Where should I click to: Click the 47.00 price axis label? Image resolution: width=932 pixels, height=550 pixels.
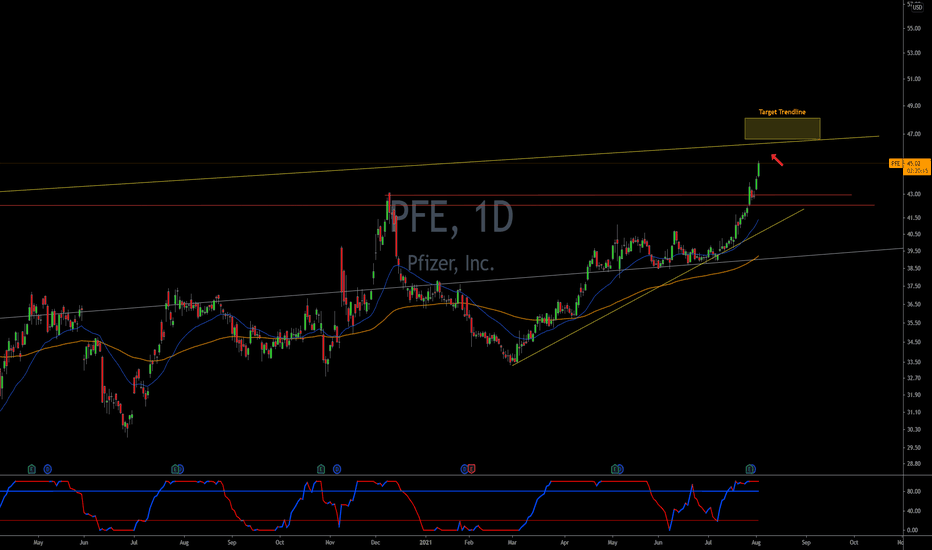point(914,134)
